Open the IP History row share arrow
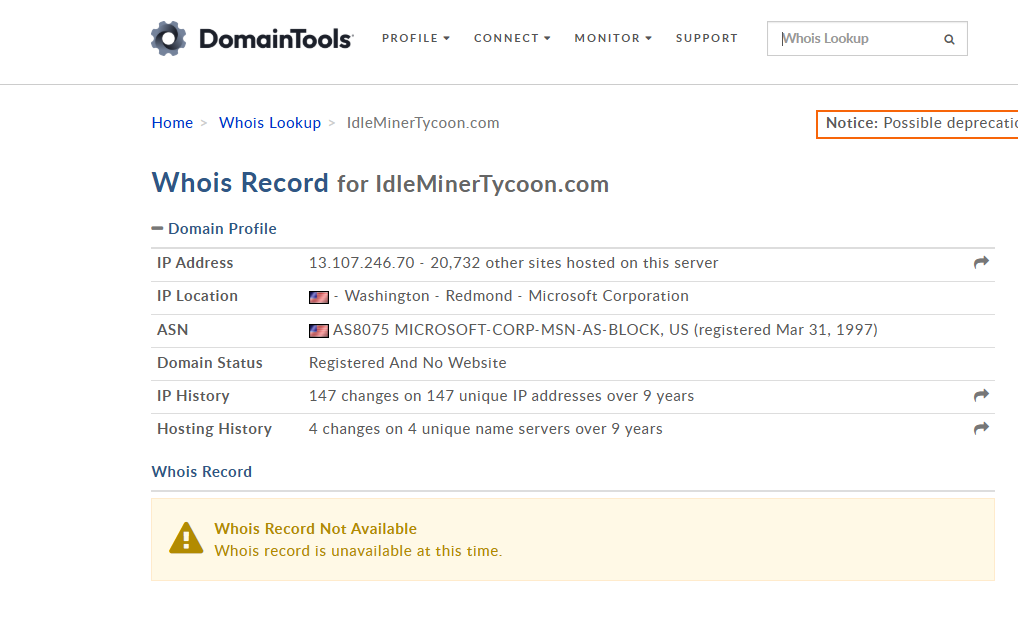This screenshot has height=630, width=1018. (x=981, y=396)
